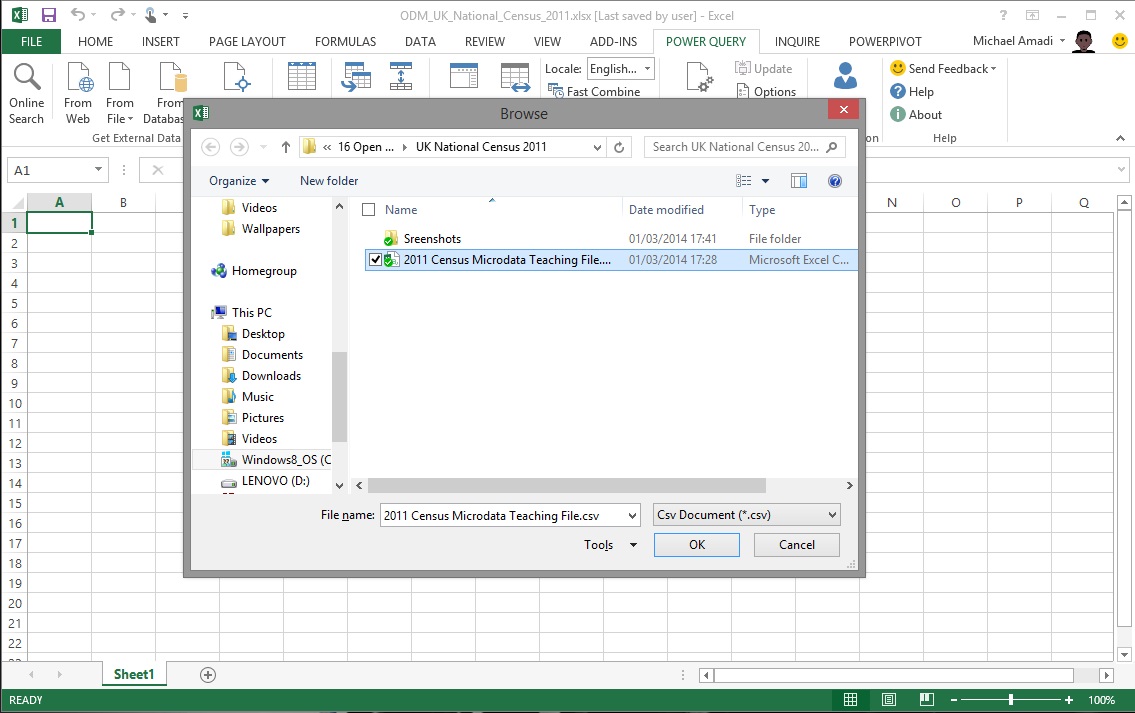Open Power Query Options

767,91
